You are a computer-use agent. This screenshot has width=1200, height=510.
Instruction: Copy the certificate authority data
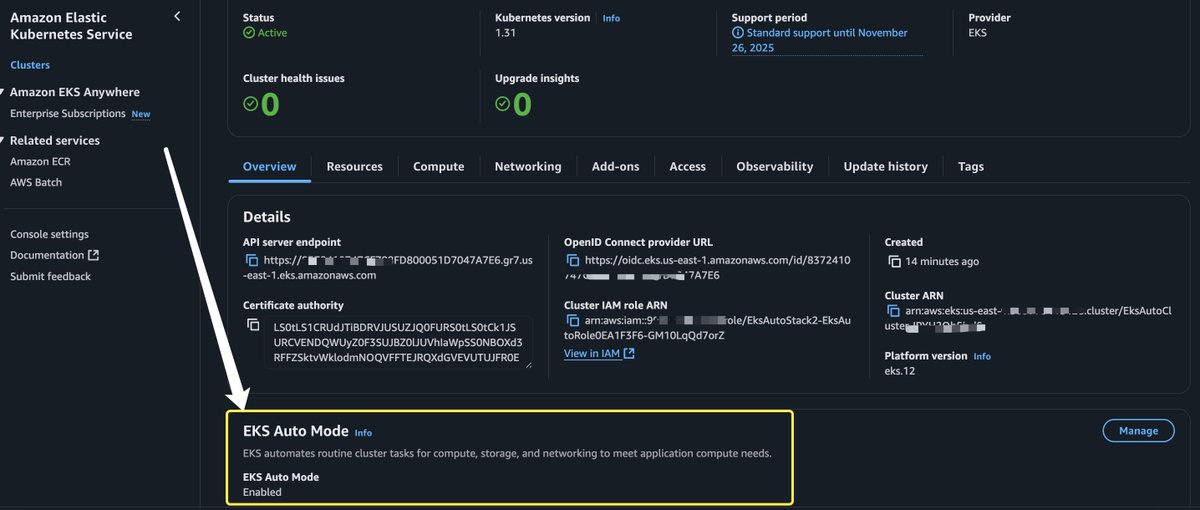(x=252, y=325)
